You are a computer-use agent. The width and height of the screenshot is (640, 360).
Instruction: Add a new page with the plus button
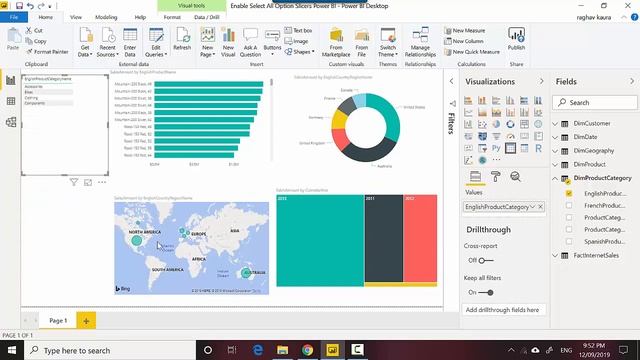pos(86,321)
